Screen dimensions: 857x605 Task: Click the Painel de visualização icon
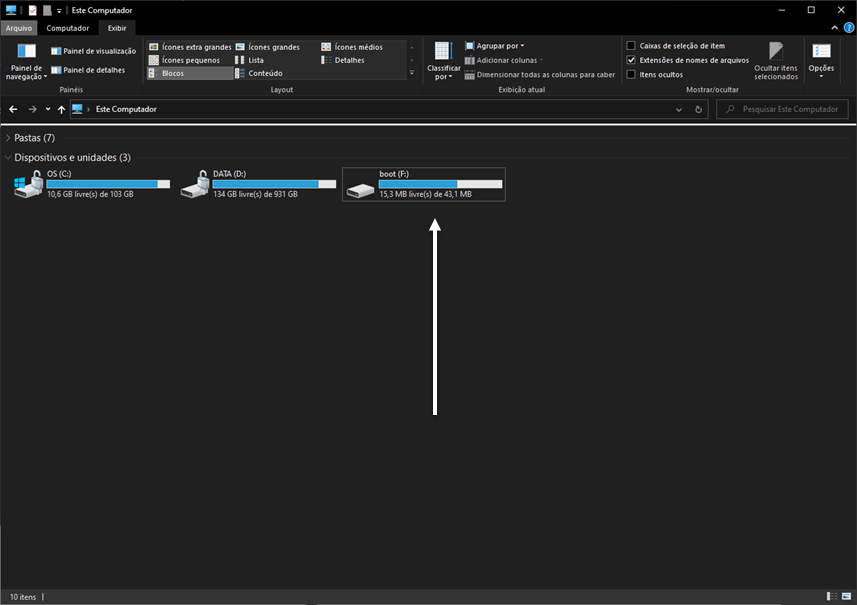click(56, 51)
